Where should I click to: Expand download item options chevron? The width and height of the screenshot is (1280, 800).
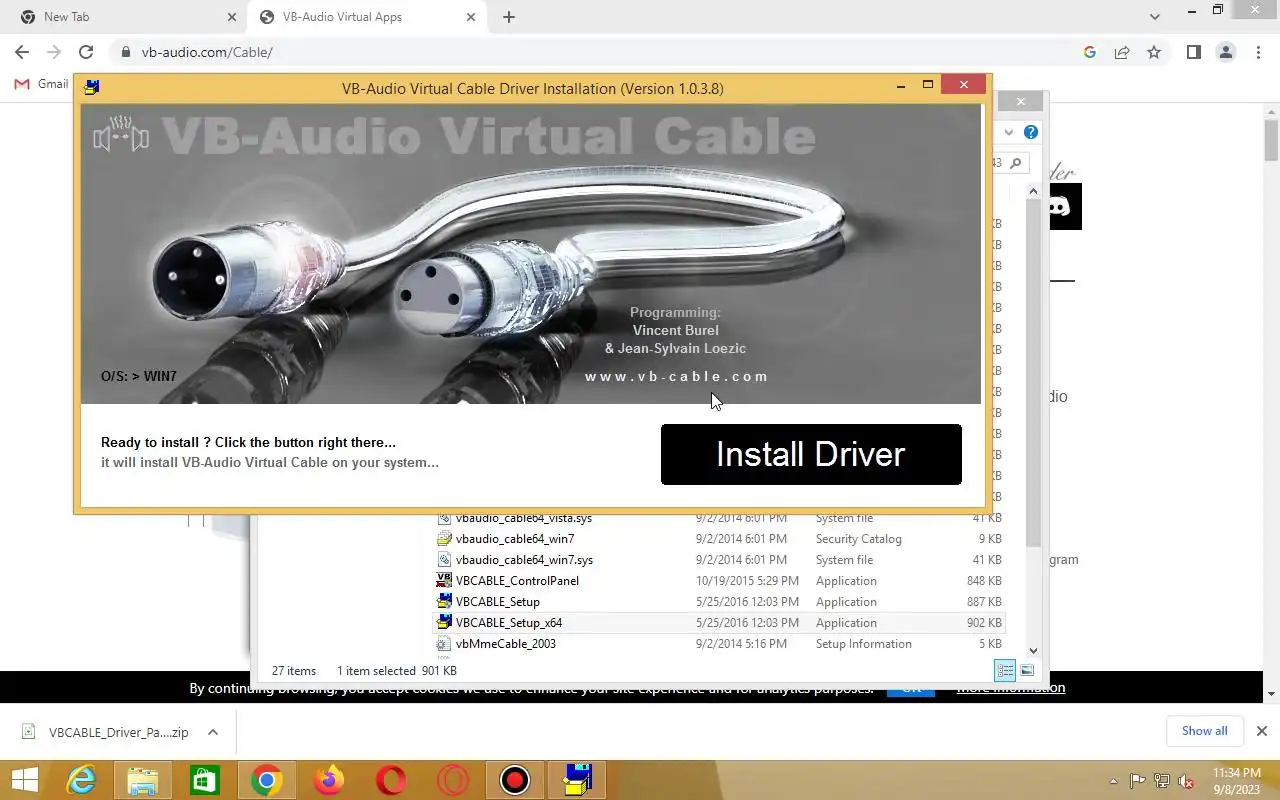[213, 732]
